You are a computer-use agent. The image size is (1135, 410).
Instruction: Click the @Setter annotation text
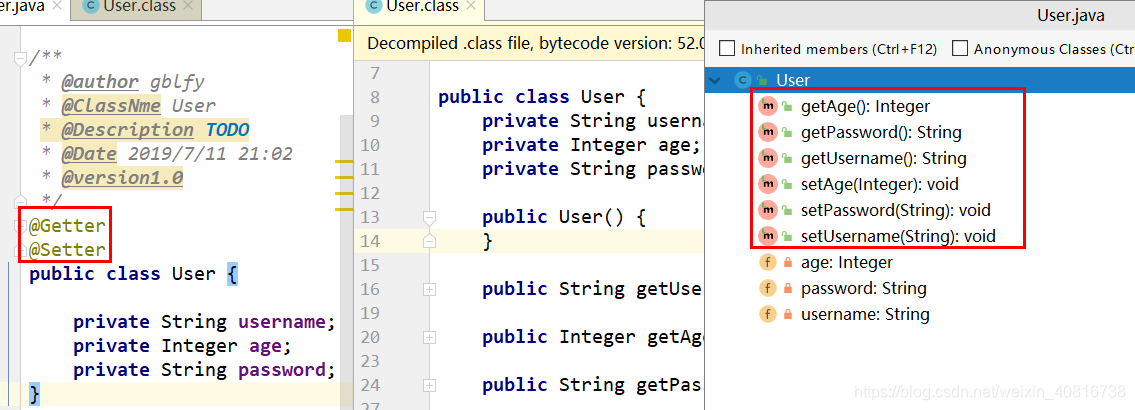pyautogui.click(x=67, y=250)
